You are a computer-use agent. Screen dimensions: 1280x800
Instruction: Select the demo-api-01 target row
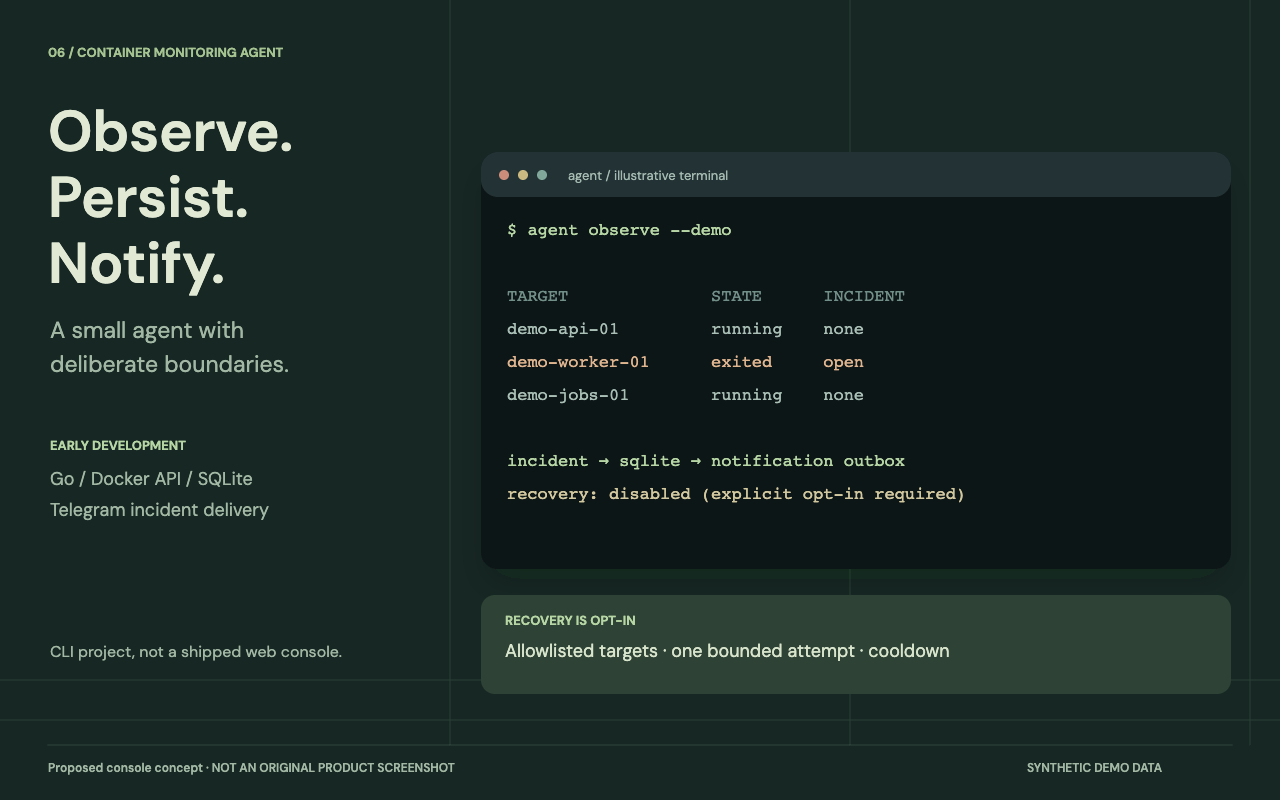tap(685, 329)
